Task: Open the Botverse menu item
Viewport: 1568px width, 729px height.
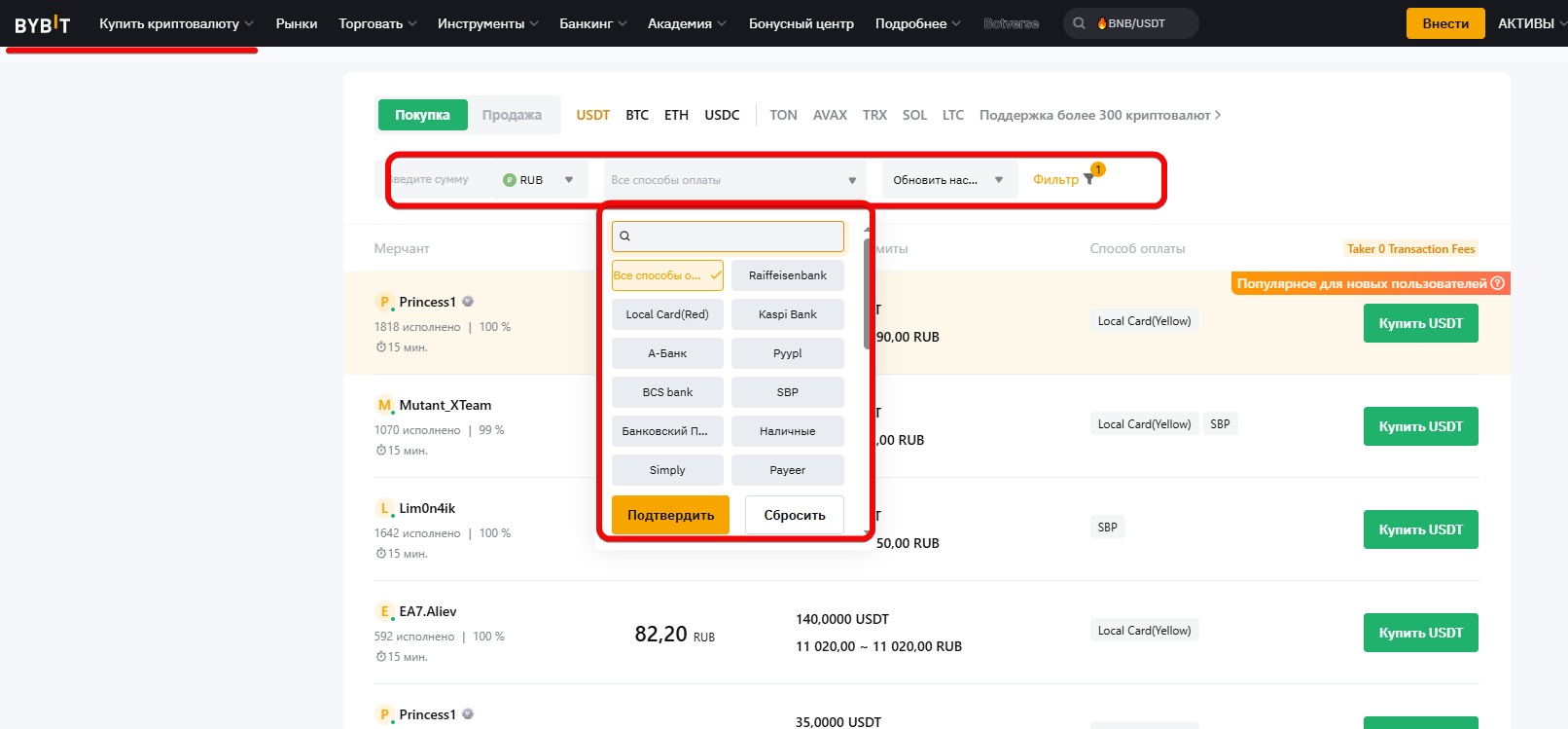Action: [1011, 23]
